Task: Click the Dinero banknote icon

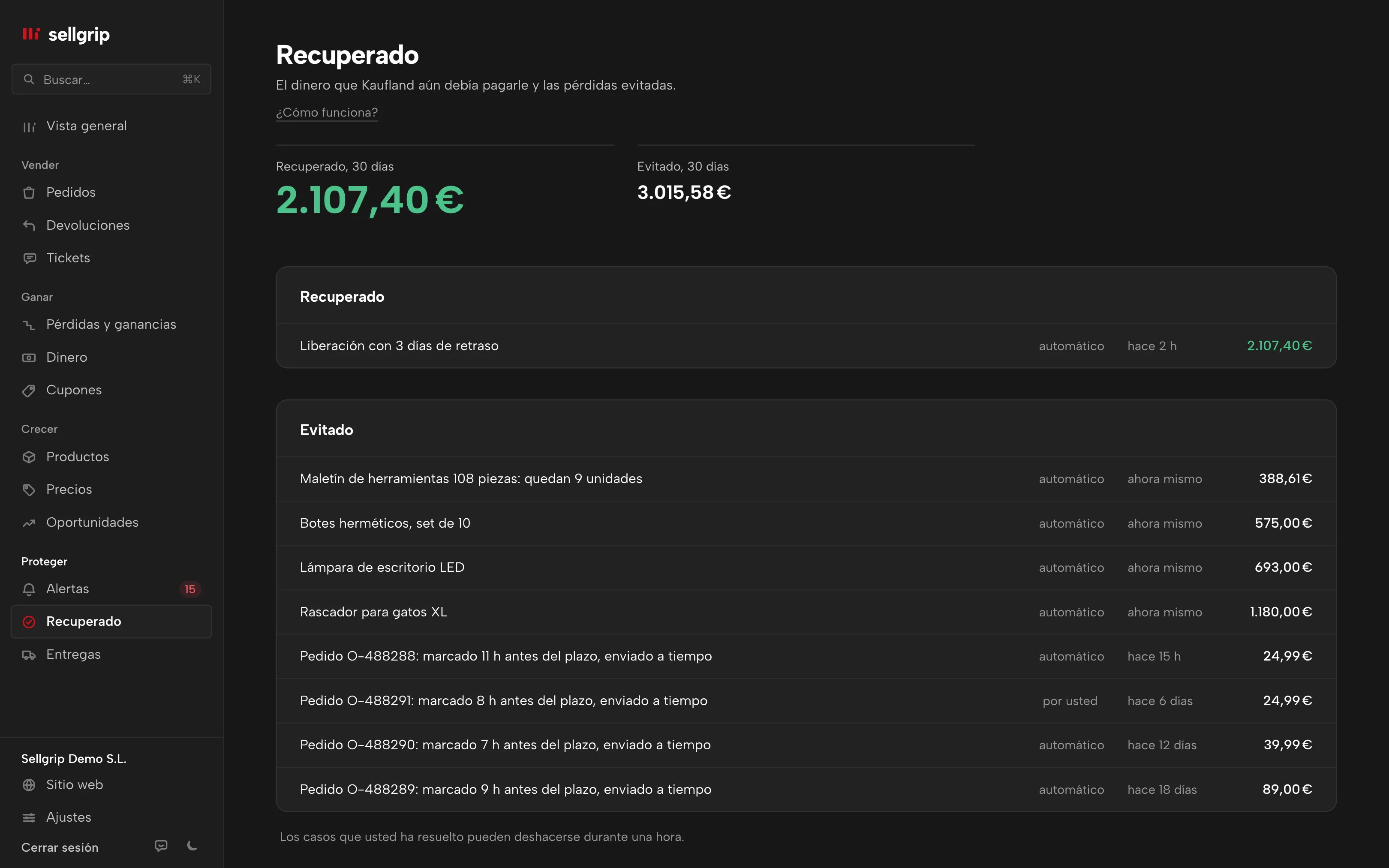Action: [x=29, y=357]
